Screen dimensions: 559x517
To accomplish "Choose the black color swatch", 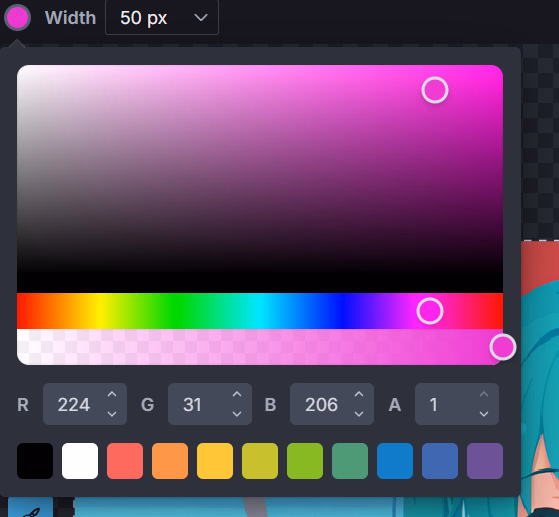I will (x=35, y=461).
